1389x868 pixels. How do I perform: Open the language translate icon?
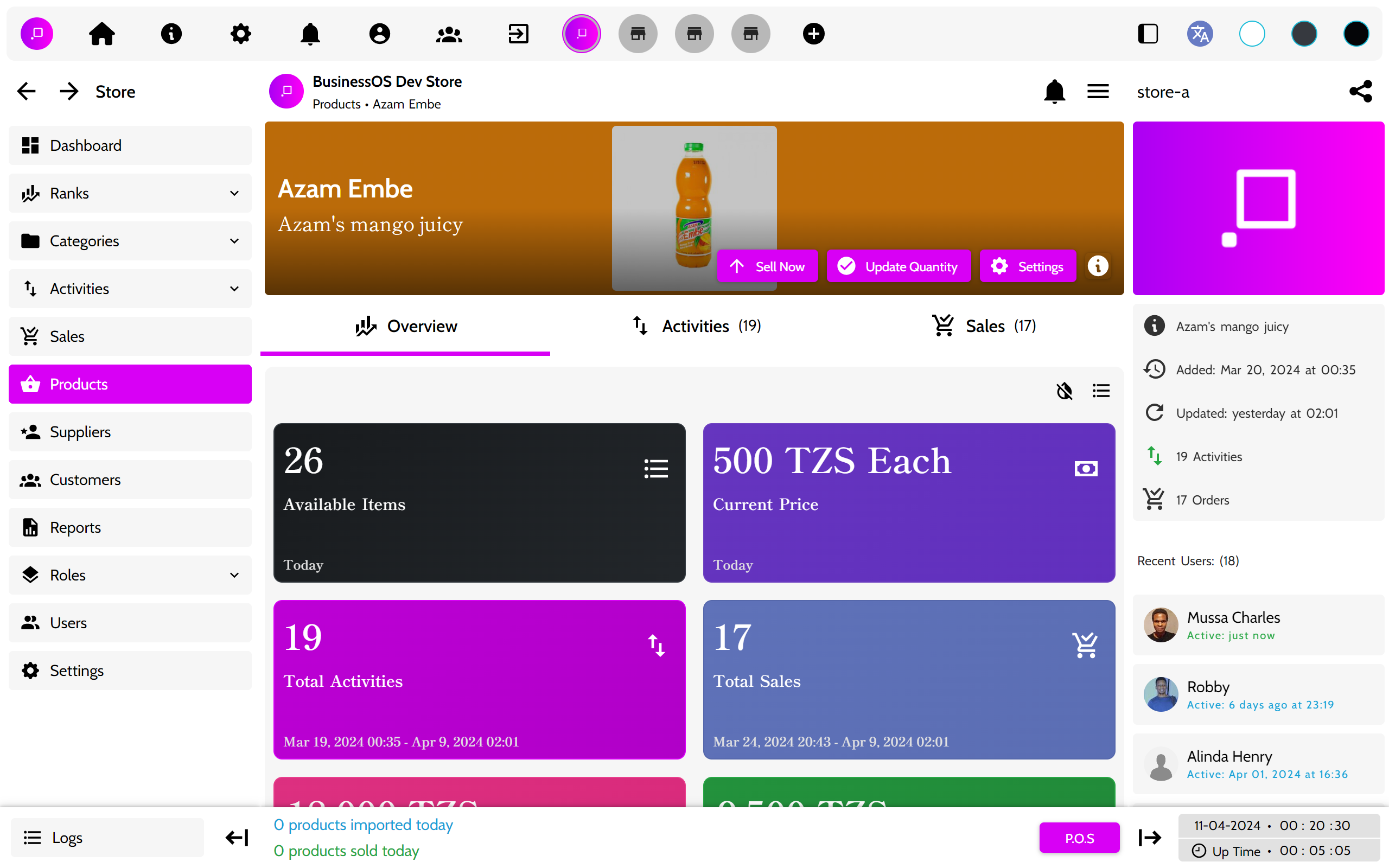click(x=1200, y=34)
